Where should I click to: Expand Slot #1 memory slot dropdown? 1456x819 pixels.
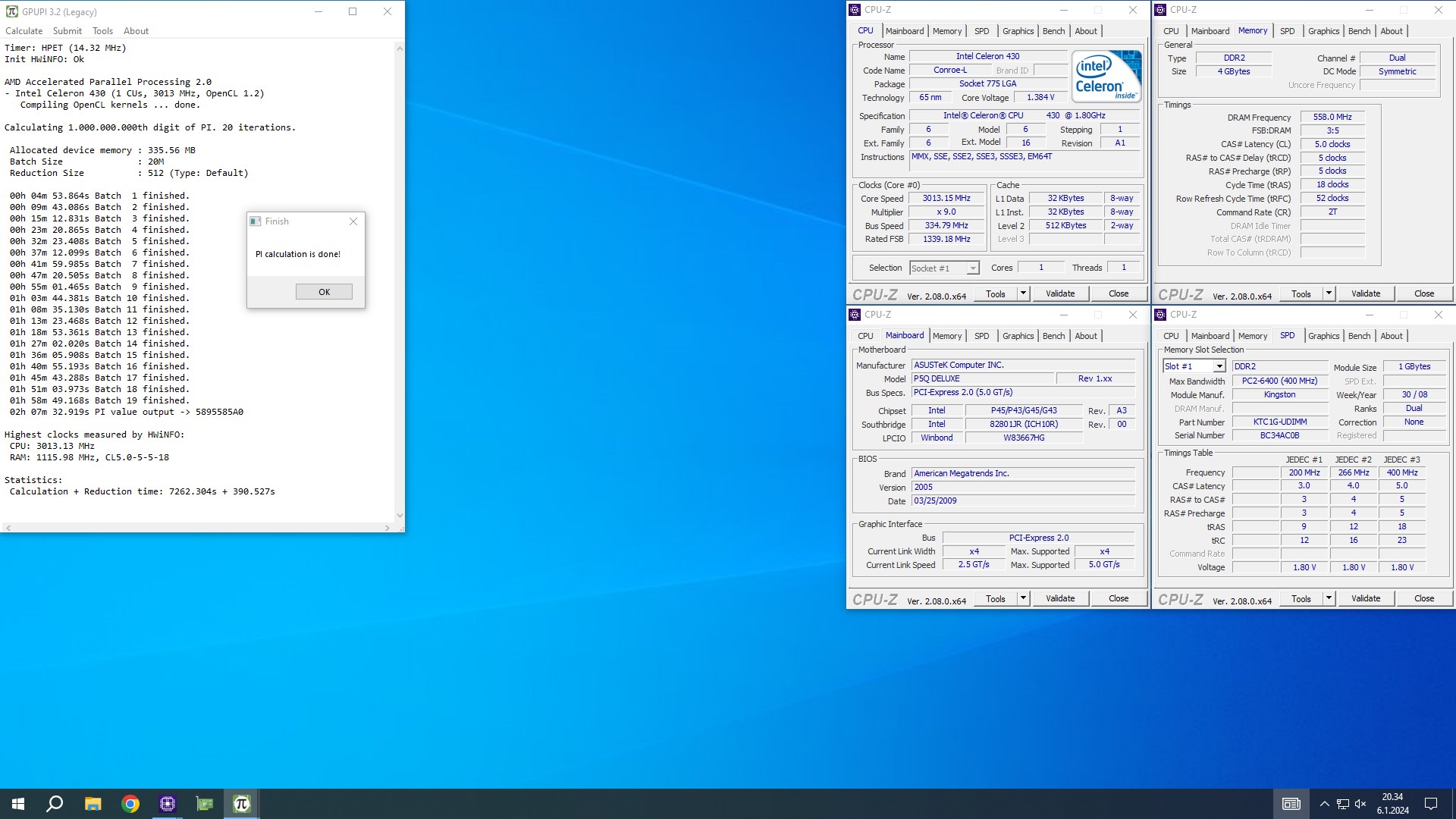pyautogui.click(x=1219, y=366)
